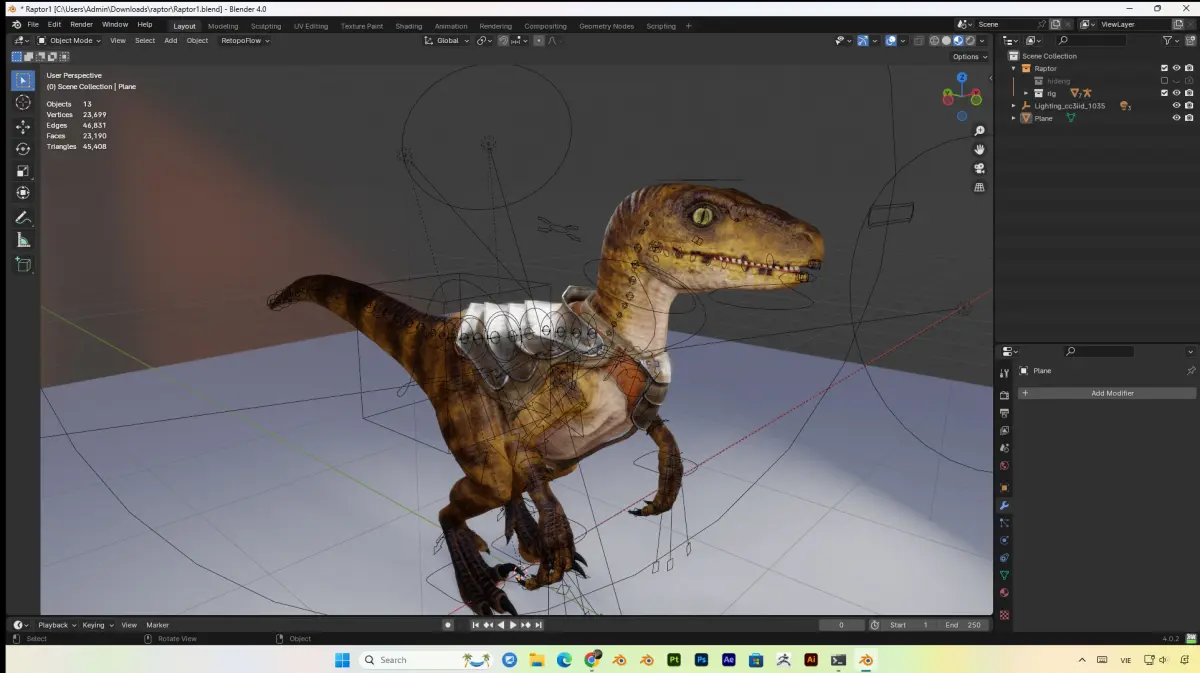Pick the Rotate tool

coord(23,149)
